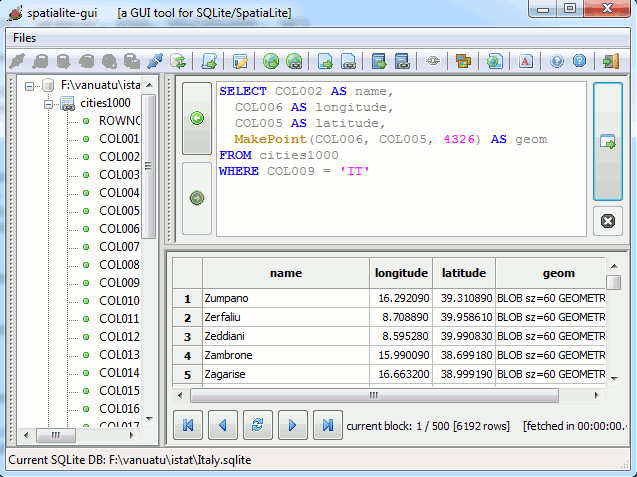Collapse the F:\vanuatu\ista database node
637x477 pixels.
click(x=29, y=86)
